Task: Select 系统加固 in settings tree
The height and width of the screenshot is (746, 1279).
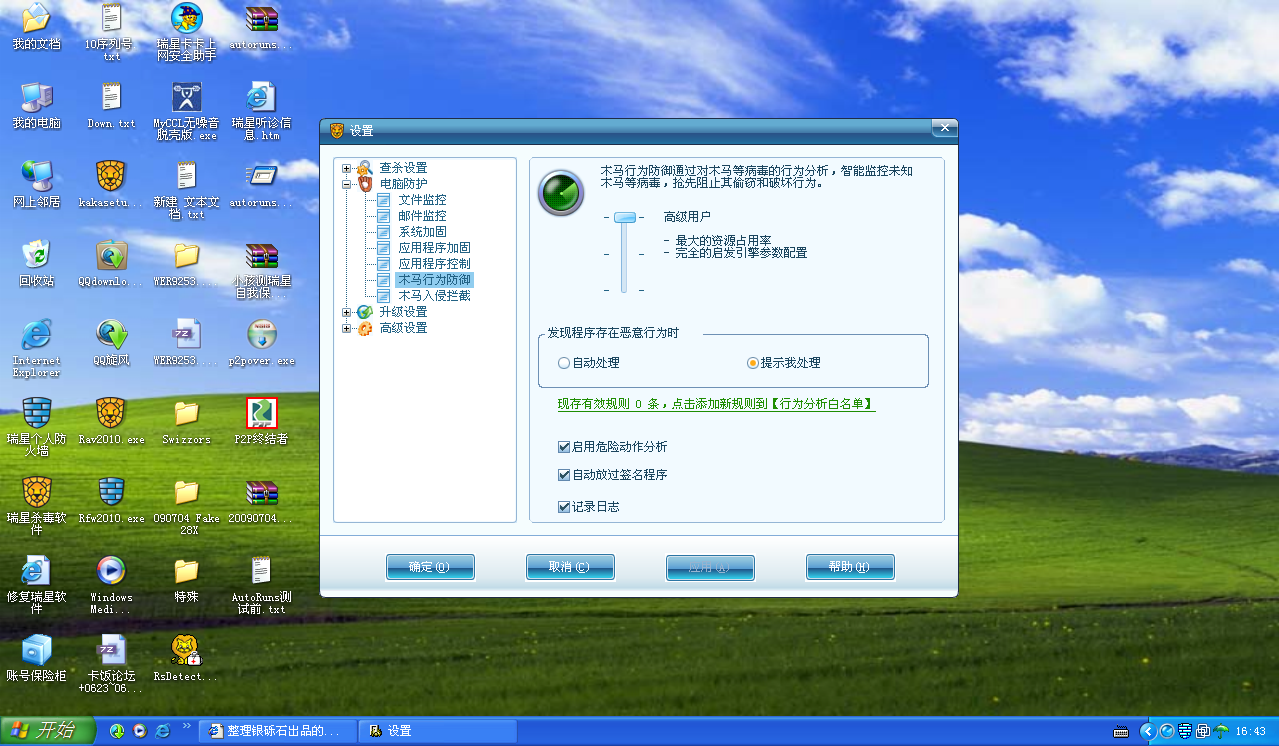Action: [422, 232]
